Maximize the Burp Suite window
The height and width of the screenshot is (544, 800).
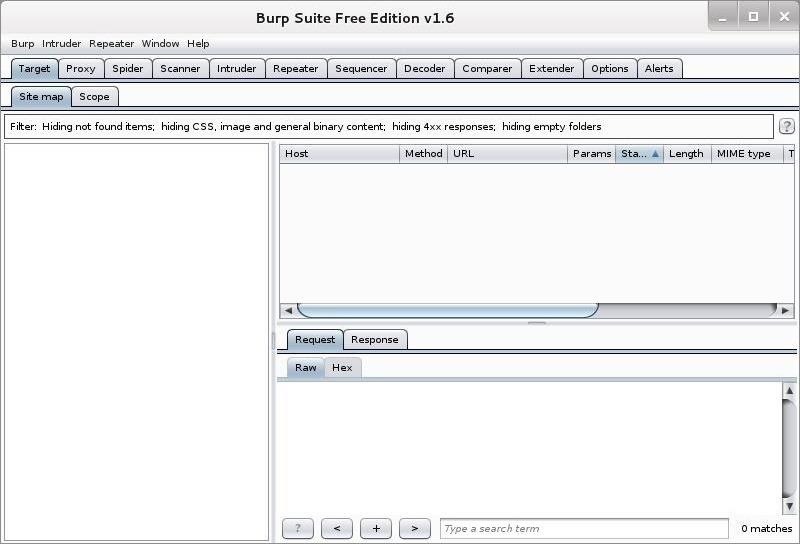coord(753,17)
